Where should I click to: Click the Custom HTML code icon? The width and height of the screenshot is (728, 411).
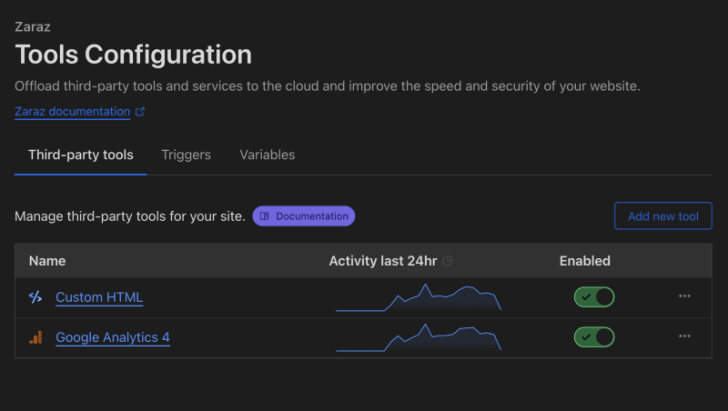35,297
